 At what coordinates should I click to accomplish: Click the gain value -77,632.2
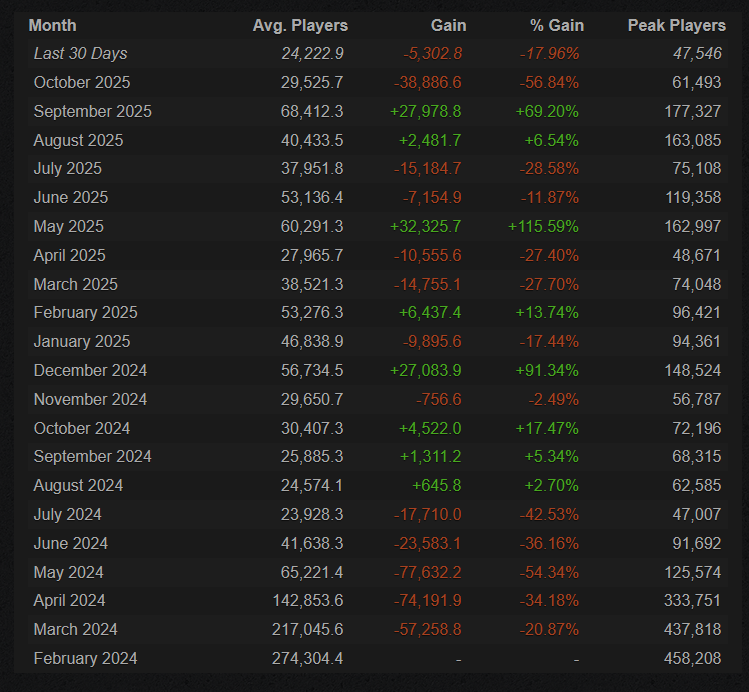[x=428, y=572]
